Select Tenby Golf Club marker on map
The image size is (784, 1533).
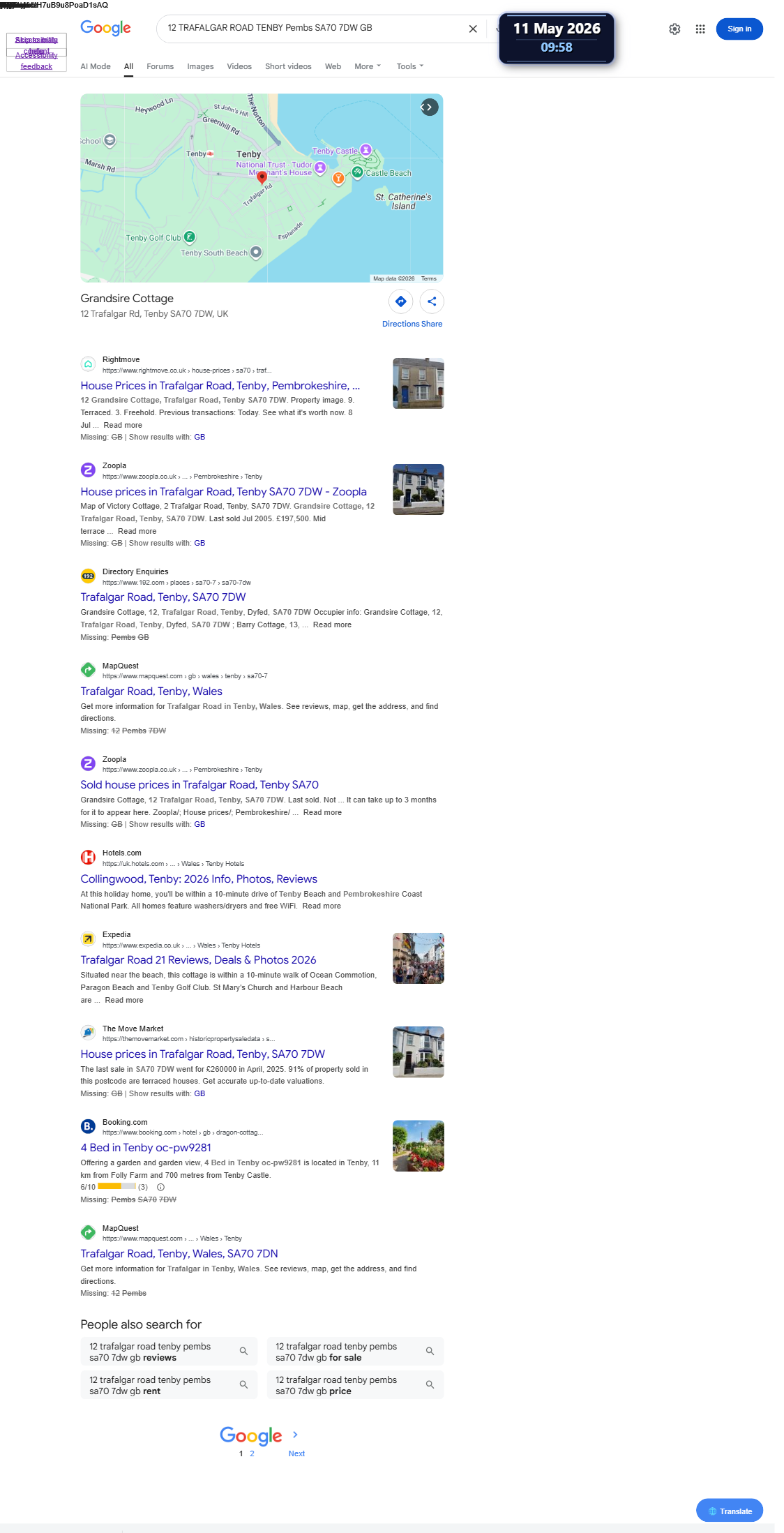(x=190, y=237)
